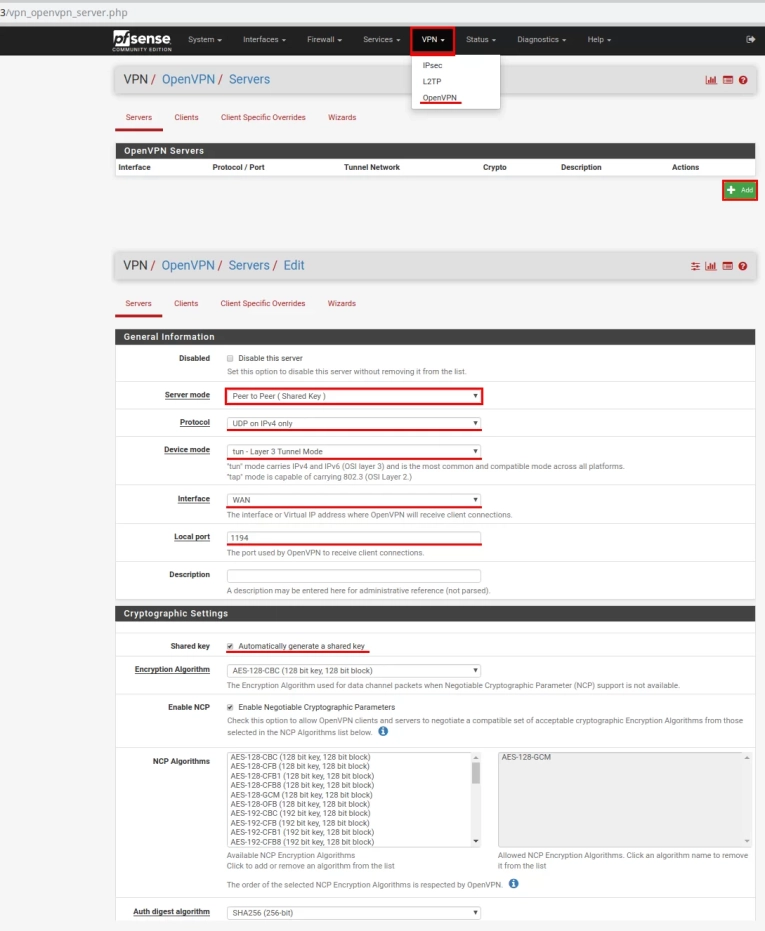Switch to Client Specific Overrides tab in upper panel
Viewport: 765px width, 931px height.
point(263,118)
